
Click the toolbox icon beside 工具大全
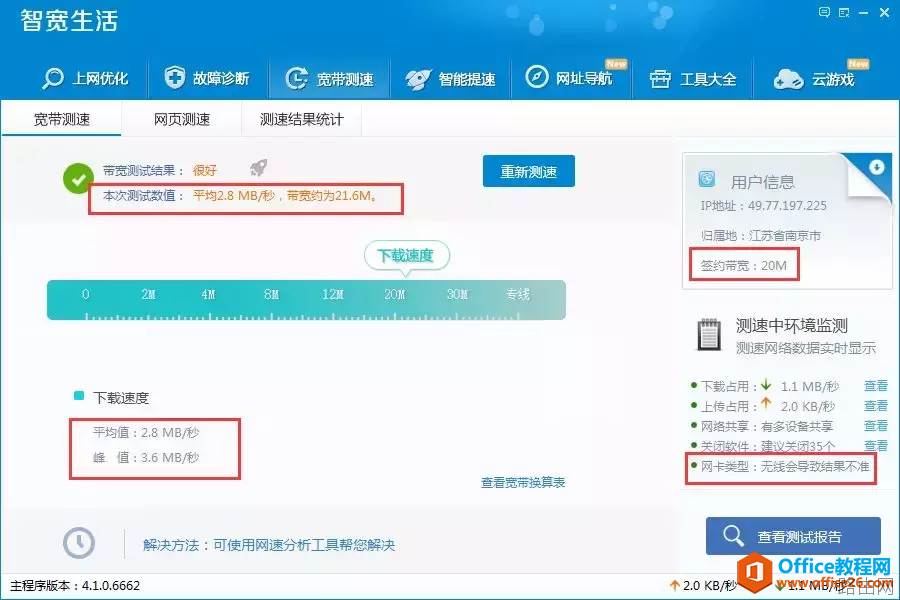coord(660,79)
